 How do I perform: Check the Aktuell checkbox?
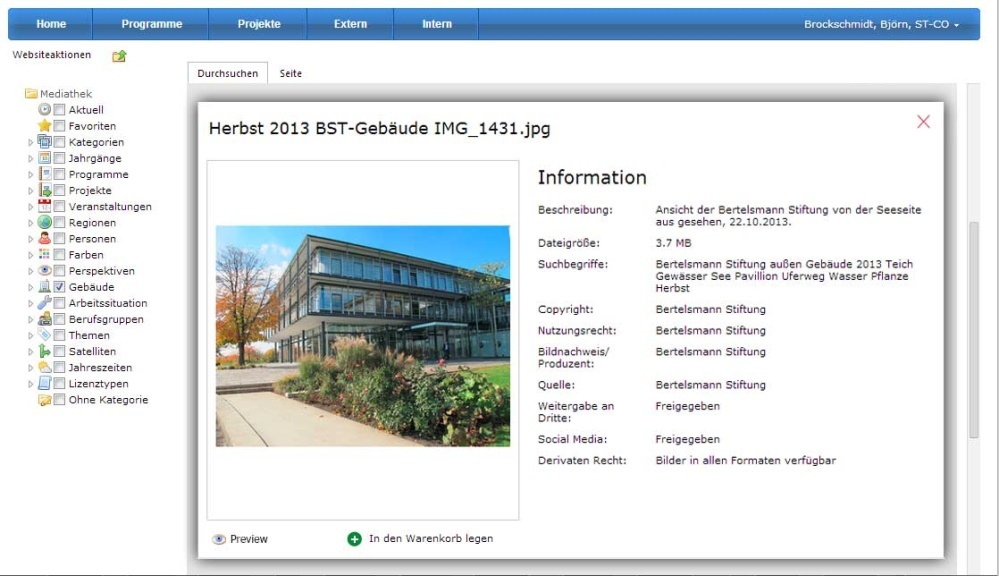pyautogui.click(x=59, y=110)
